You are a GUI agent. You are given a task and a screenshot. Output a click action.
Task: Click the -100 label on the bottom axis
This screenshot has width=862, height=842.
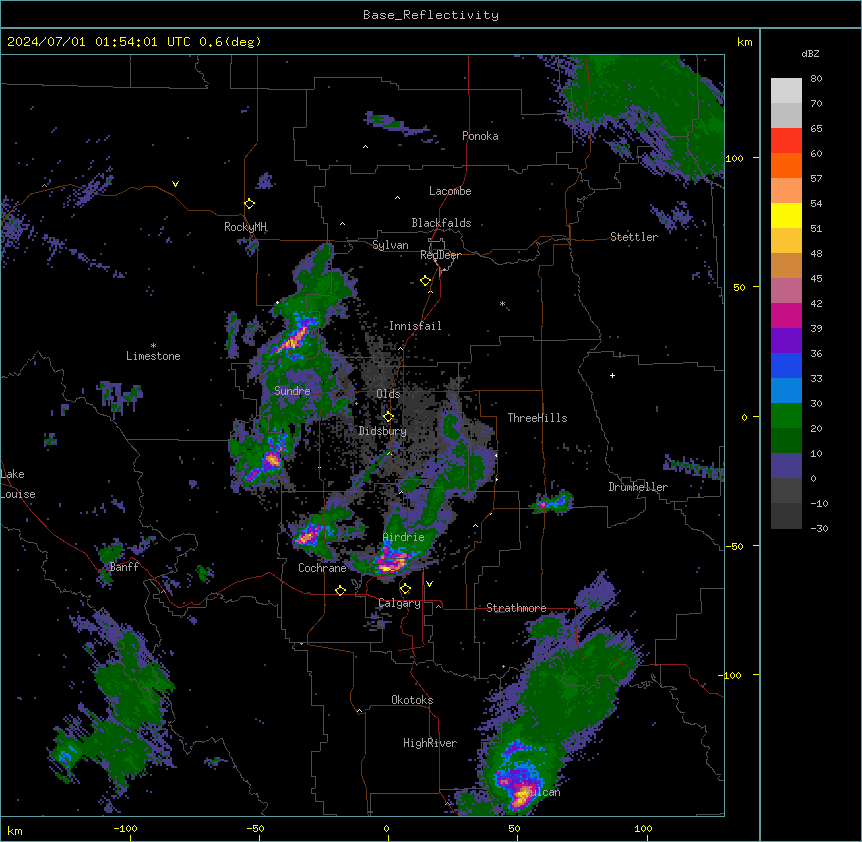click(125, 828)
